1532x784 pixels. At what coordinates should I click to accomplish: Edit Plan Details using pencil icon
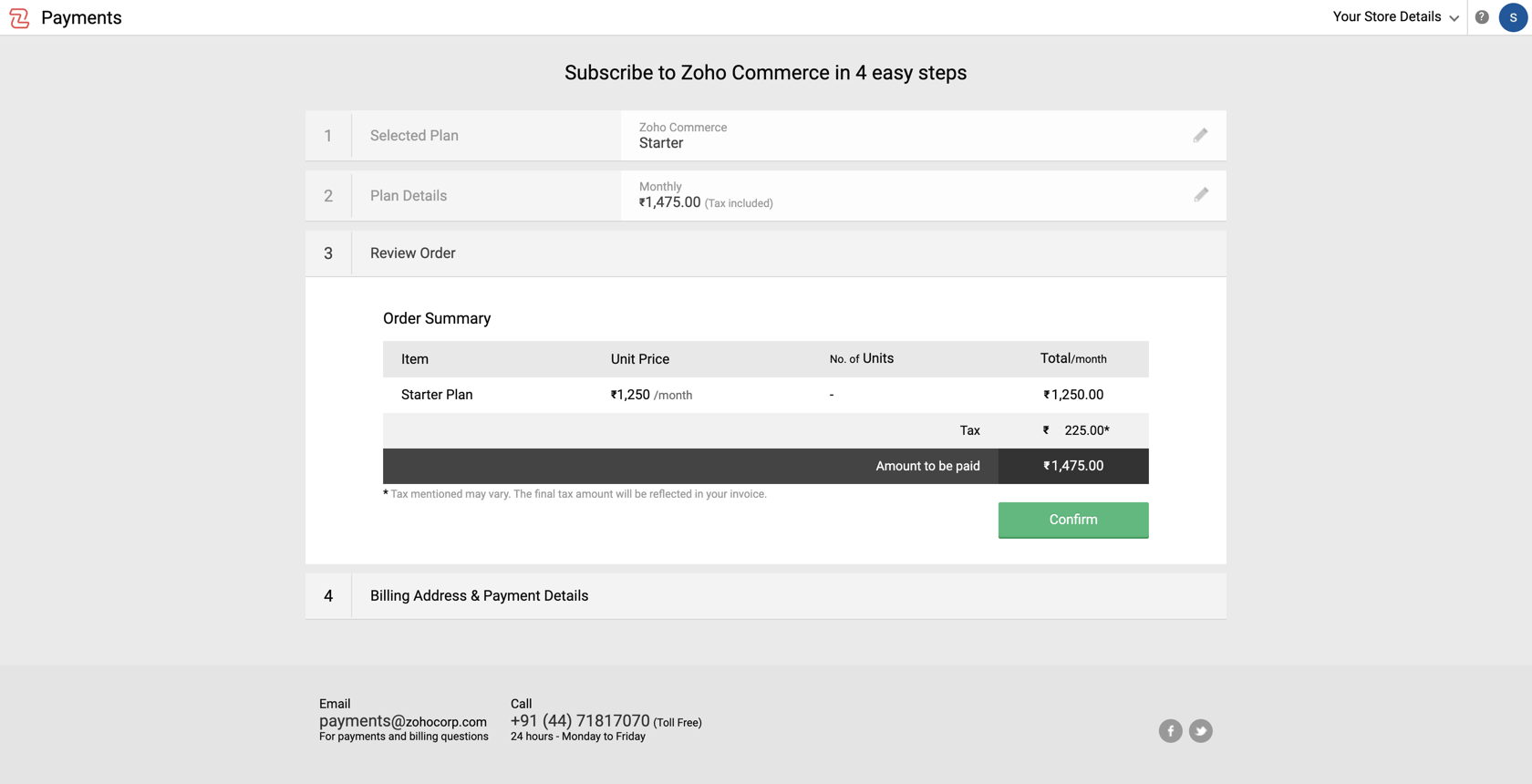tap(1200, 195)
